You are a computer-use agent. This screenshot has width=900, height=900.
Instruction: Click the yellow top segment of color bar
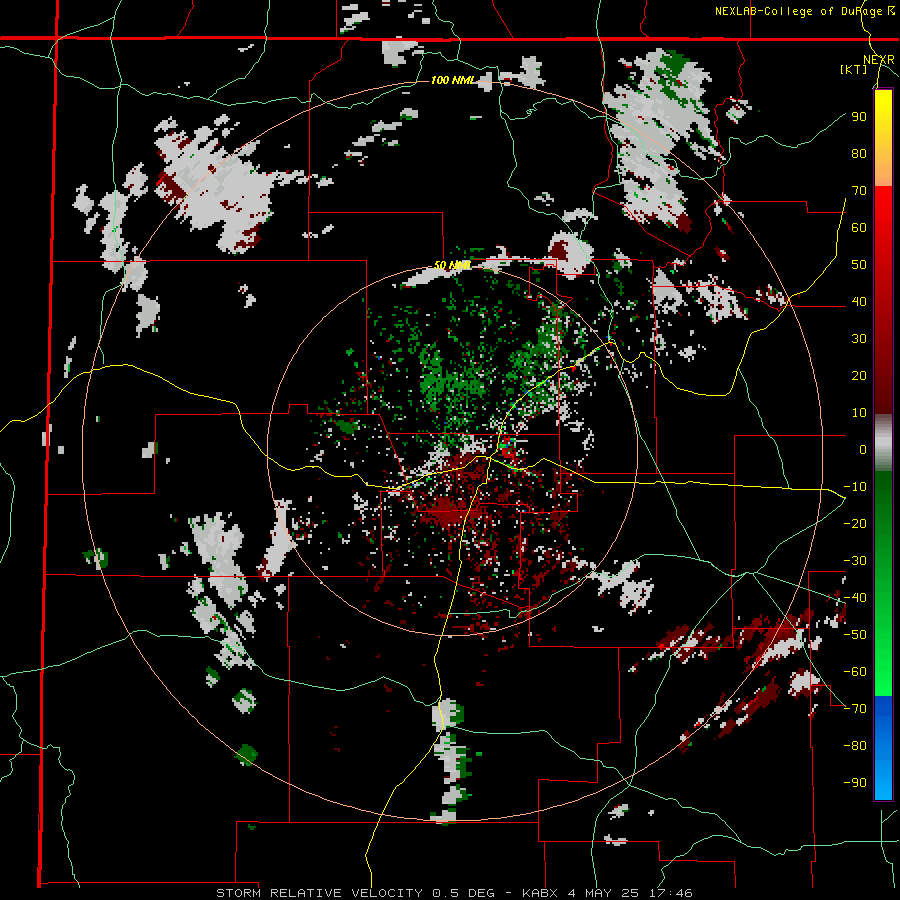(x=883, y=138)
